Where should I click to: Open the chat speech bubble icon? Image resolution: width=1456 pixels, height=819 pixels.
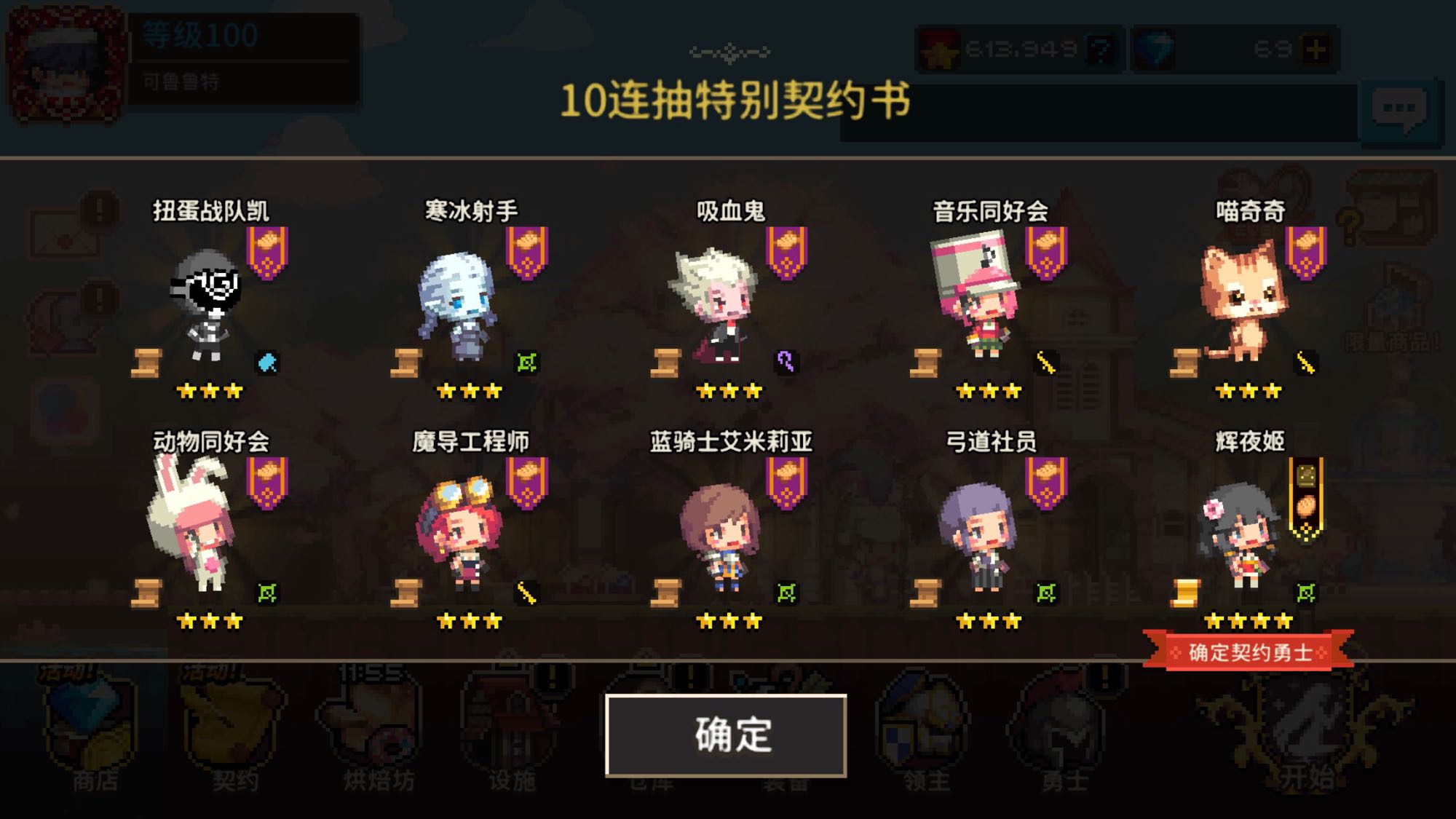click(1400, 111)
